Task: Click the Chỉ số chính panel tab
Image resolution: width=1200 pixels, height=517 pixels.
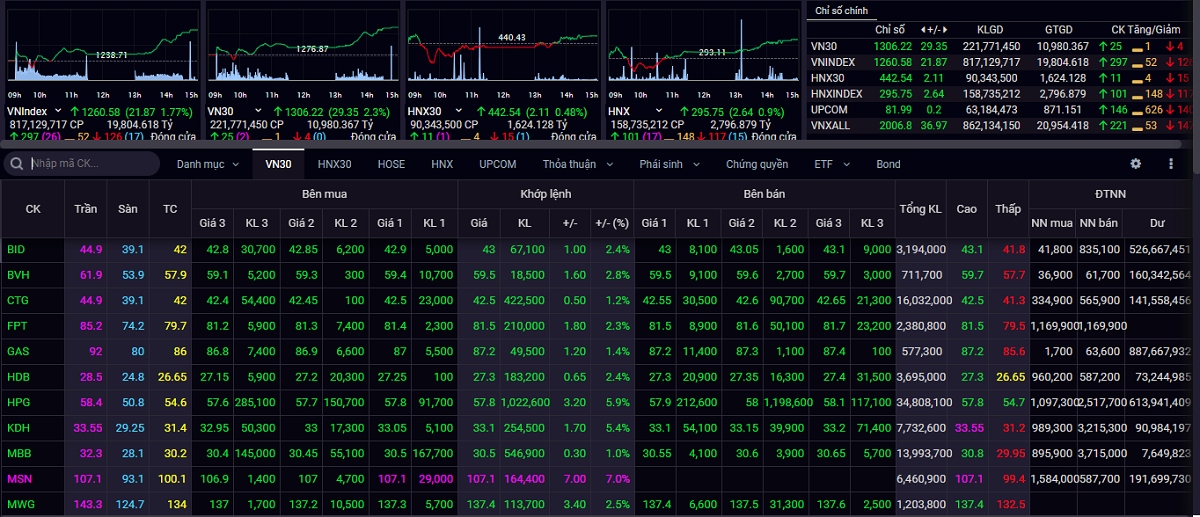Action: coord(841,11)
